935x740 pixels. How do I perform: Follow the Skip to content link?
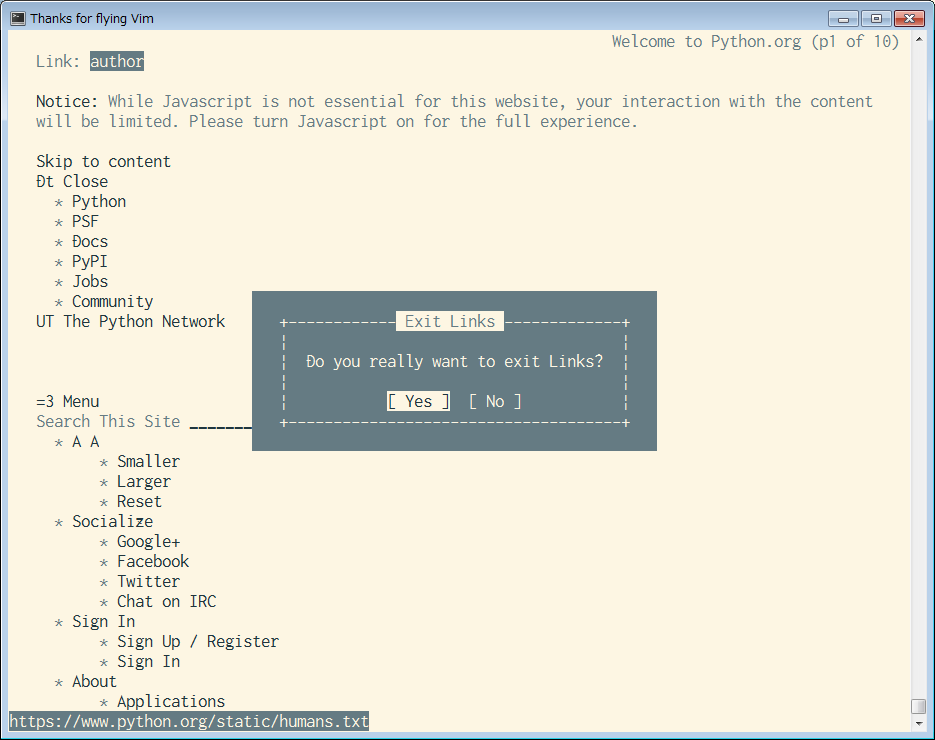tap(103, 161)
